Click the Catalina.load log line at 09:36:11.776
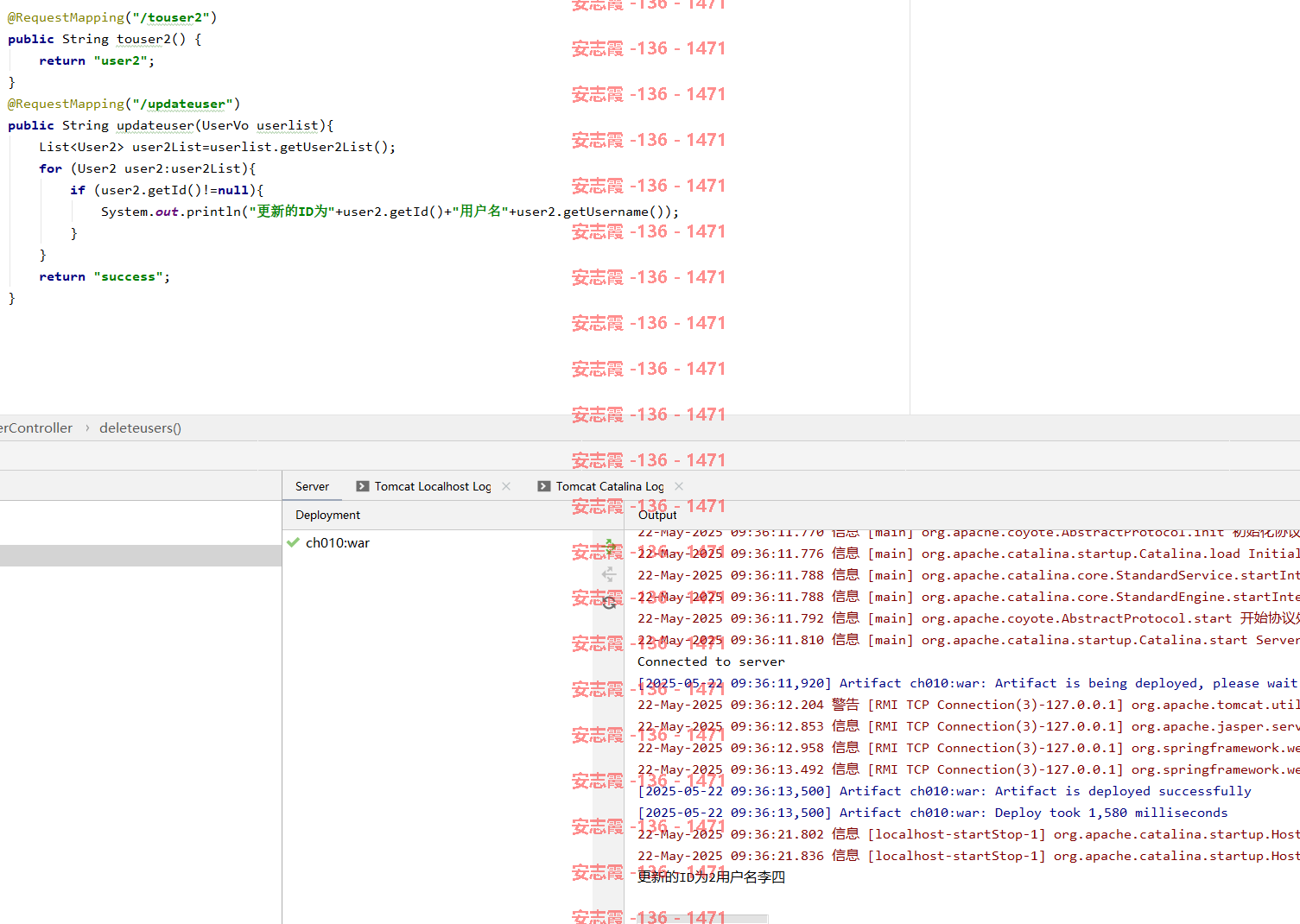The height and width of the screenshot is (924, 1300). (x=968, y=554)
